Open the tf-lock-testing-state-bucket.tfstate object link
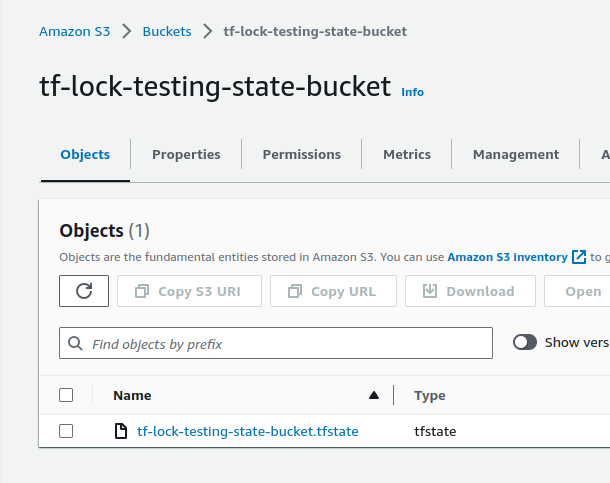Image resolution: width=610 pixels, height=483 pixels. click(x=248, y=431)
